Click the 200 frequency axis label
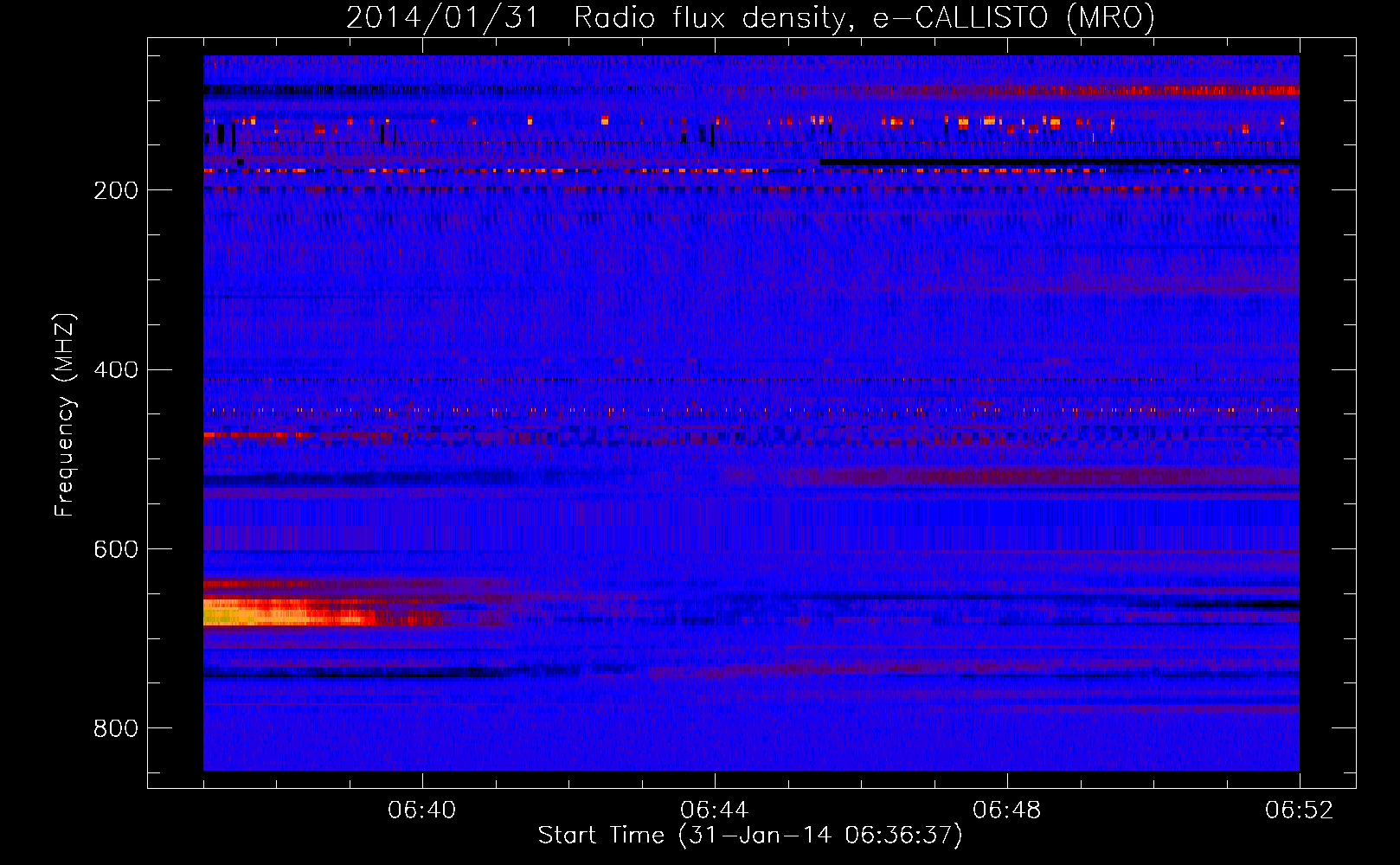Screen dimensions: 1400x865 coord(116,190)
